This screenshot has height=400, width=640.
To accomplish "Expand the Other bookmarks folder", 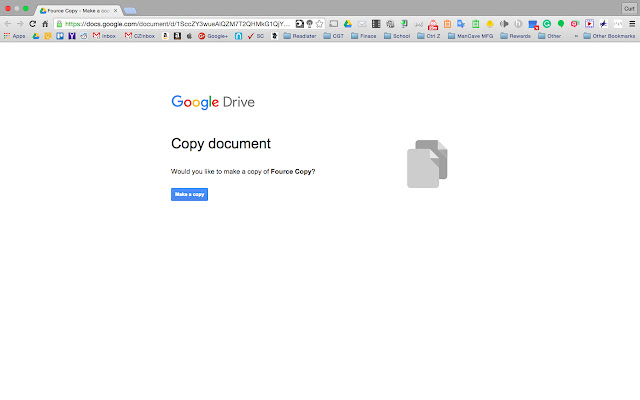I will point(550,36).
